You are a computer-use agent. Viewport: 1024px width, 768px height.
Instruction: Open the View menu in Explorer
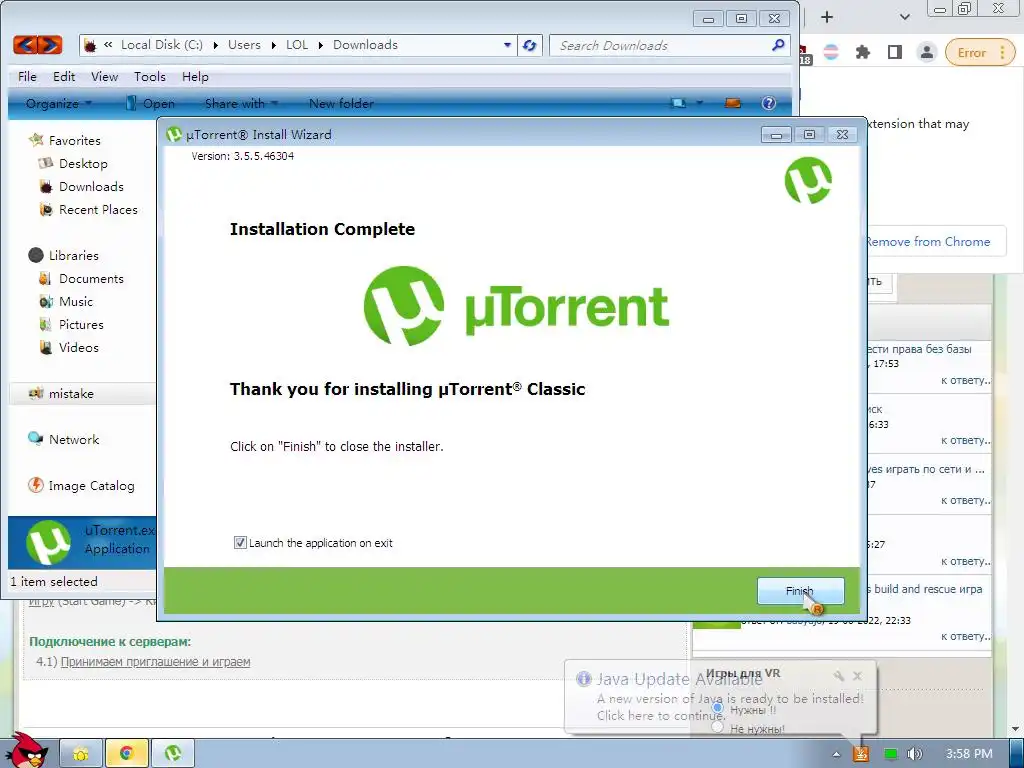click(104, 76)
